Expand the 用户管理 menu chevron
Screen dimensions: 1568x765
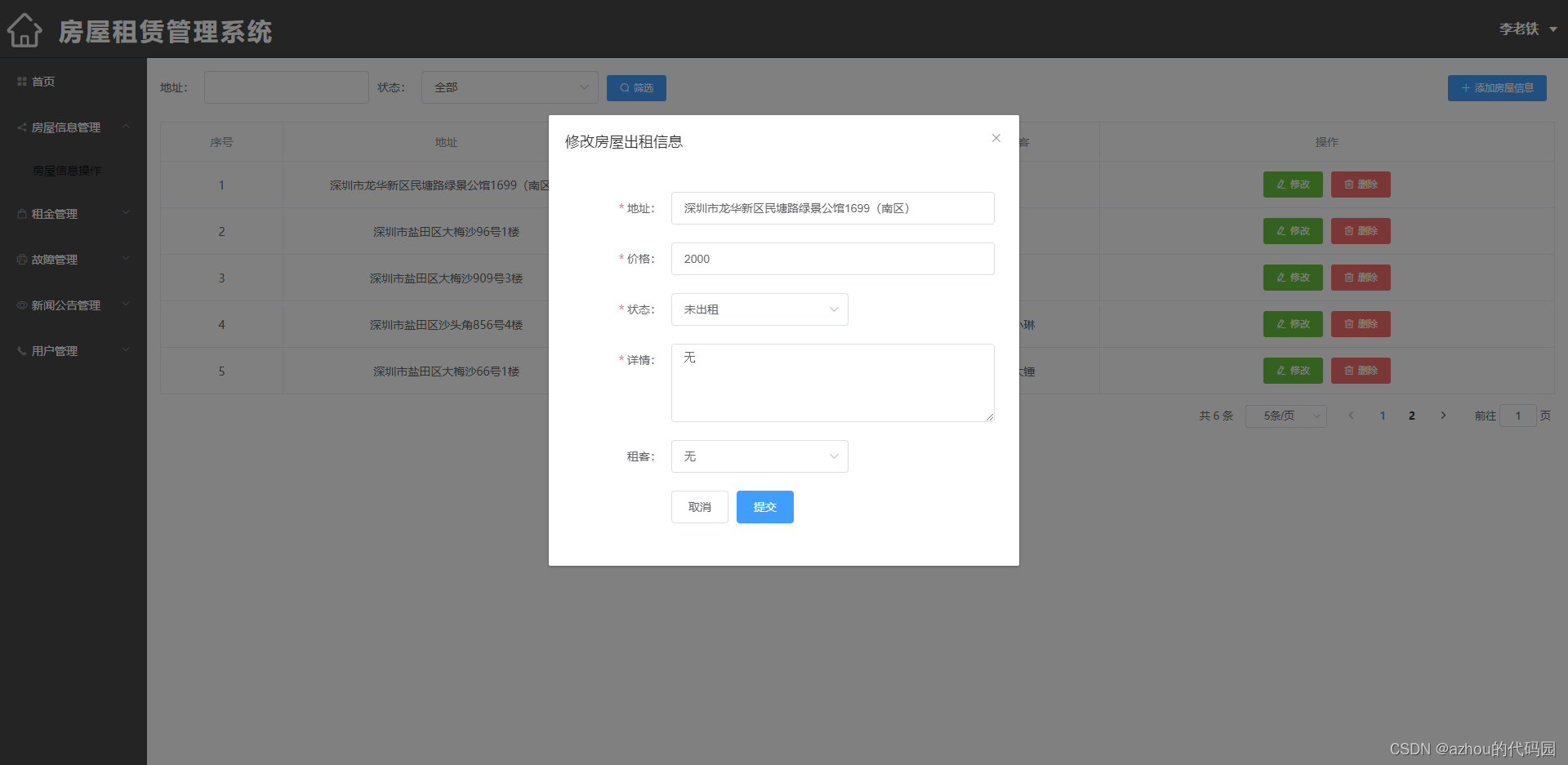126,350
